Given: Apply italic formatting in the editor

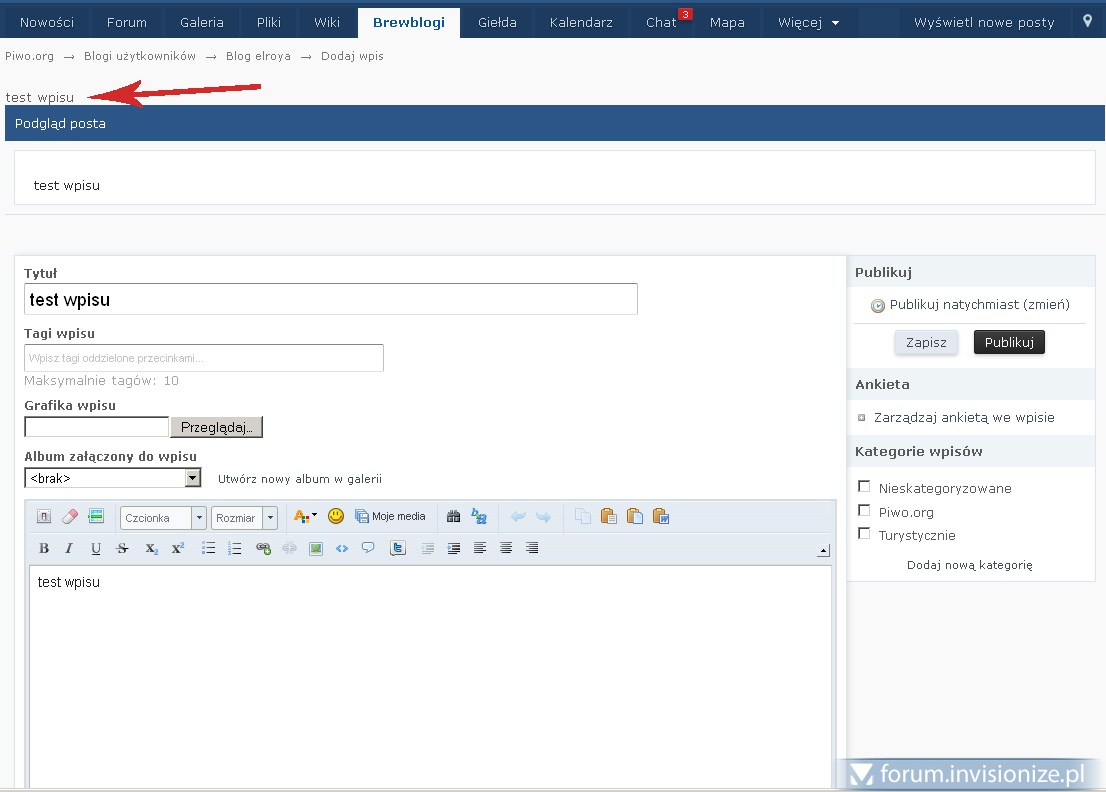Looking at the screenshot, I should pos(70,548).
